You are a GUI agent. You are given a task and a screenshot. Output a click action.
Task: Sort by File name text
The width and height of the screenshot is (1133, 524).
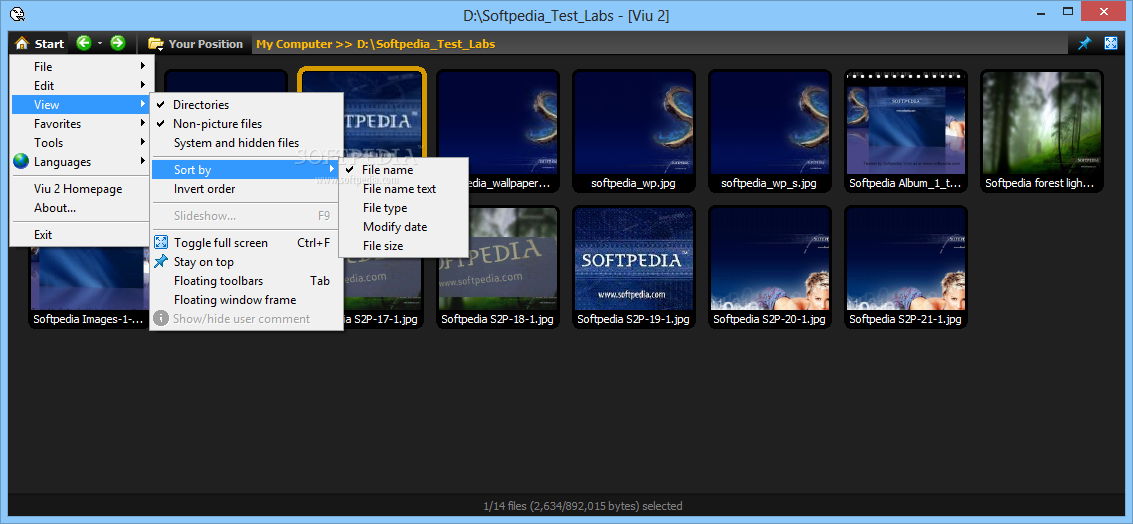[x=403, y=189]
